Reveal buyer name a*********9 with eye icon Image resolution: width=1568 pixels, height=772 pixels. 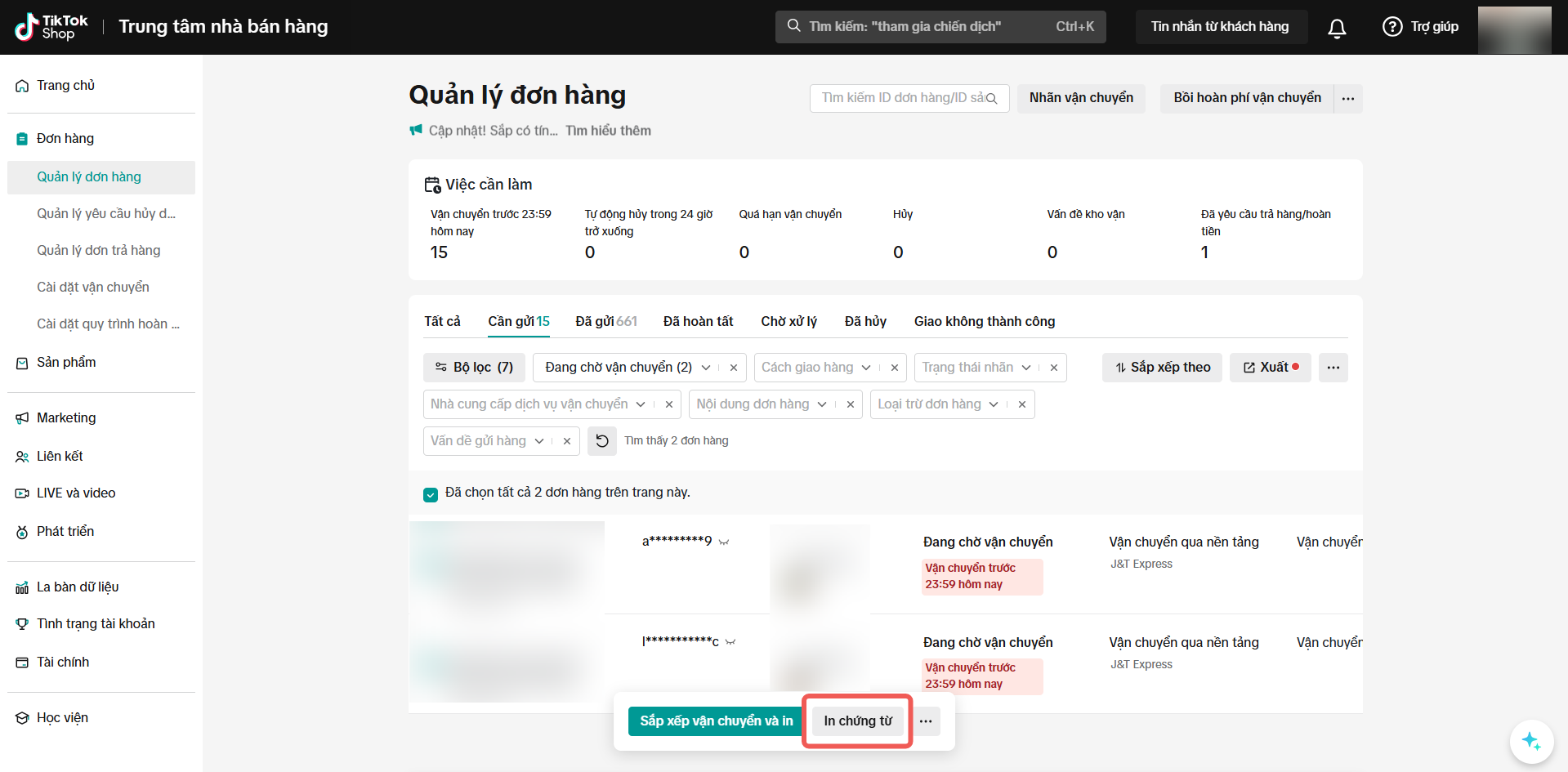pos(724,542)
